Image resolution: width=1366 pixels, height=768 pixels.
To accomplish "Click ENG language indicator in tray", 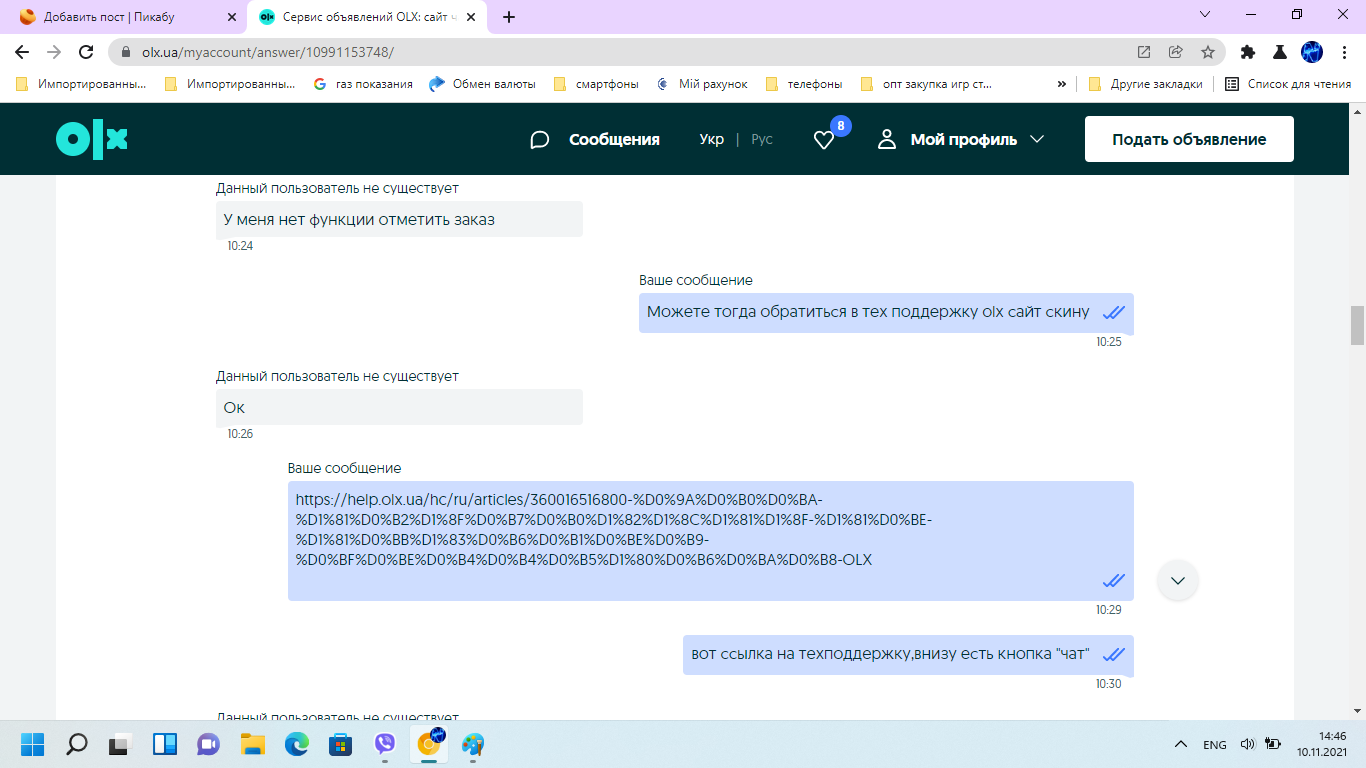I will coord(1214,745).
